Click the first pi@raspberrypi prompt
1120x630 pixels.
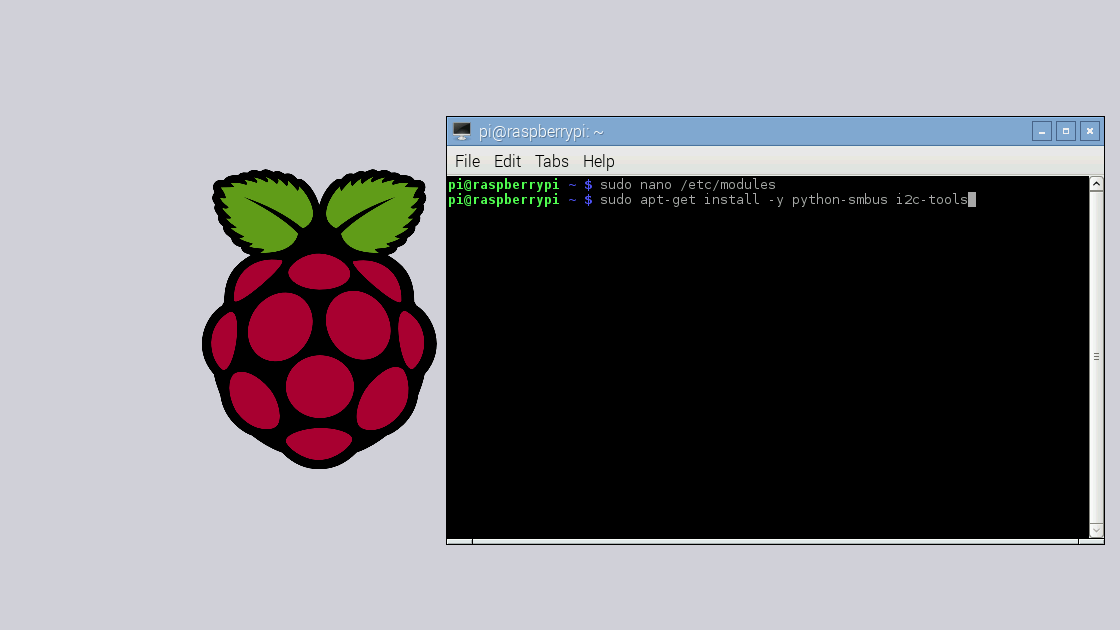tap(504, 185)
